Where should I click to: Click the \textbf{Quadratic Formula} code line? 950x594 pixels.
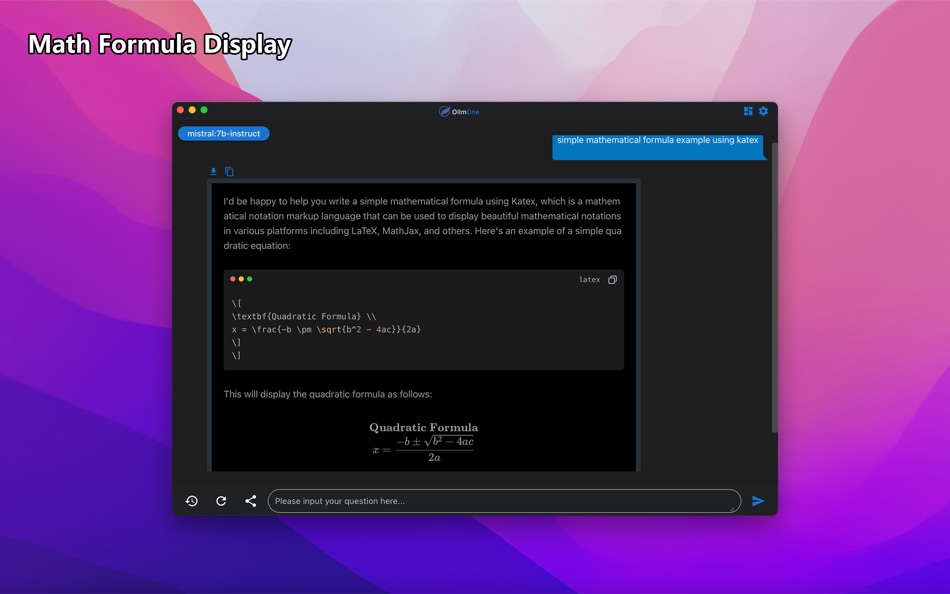pyautogui.click(x=304, y=316)
